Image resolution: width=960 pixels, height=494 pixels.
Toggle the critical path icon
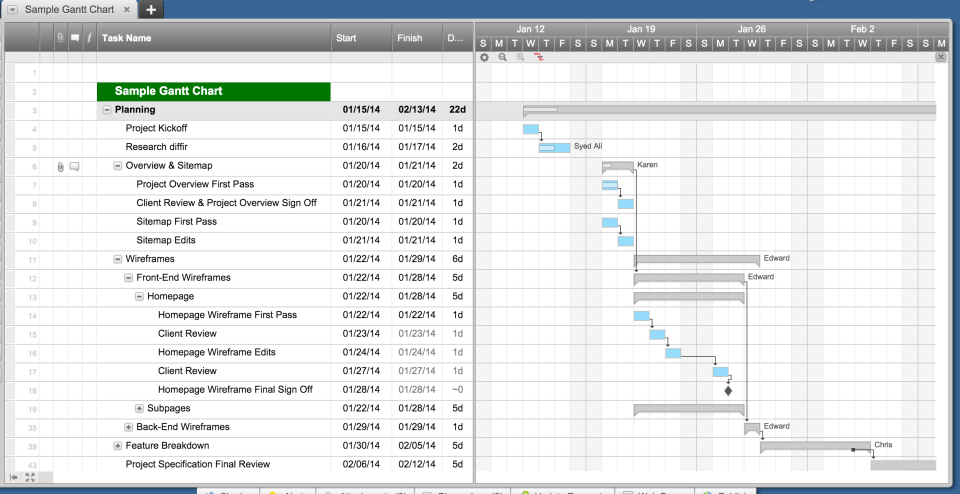539,58
